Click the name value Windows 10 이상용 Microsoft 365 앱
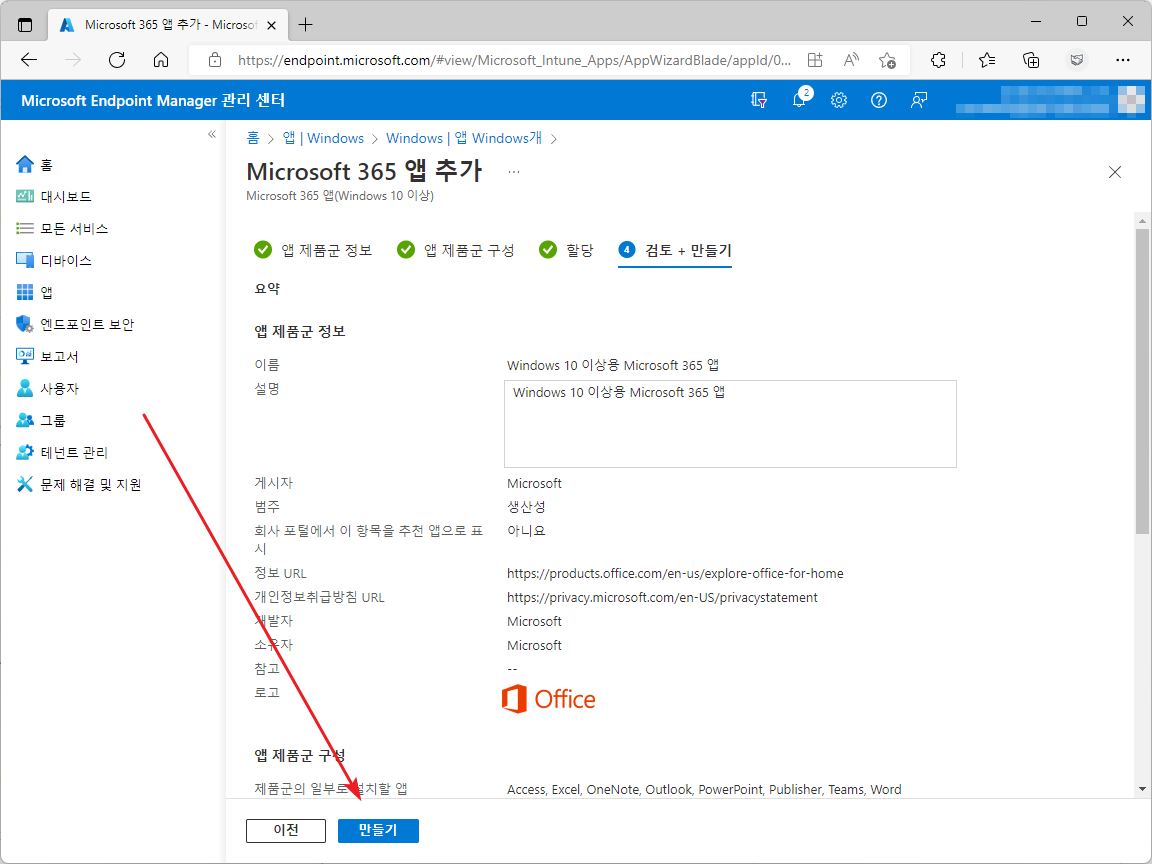The width and height of the screenshot is (1152, 864). tap(613, 365)
